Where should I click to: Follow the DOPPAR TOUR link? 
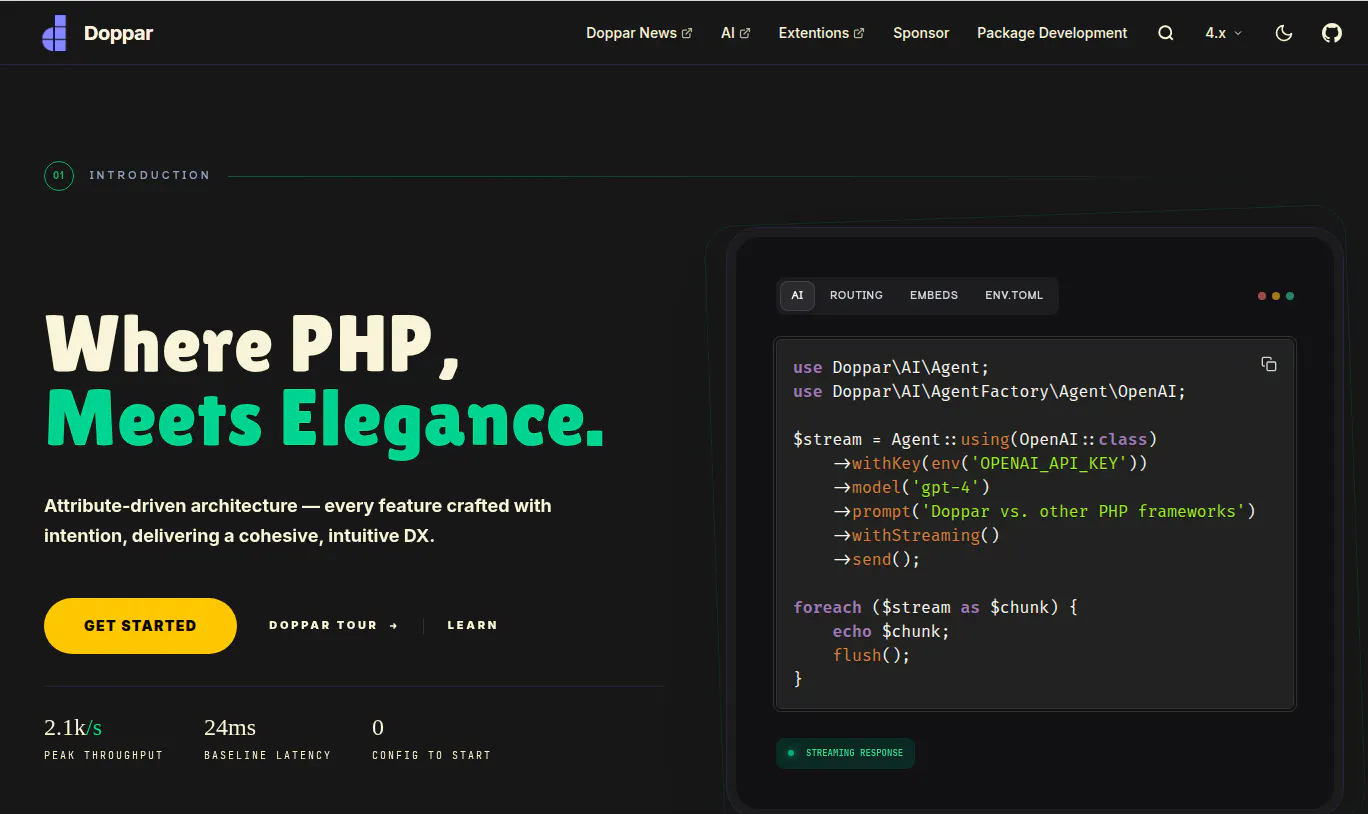[x=334, y=626]
